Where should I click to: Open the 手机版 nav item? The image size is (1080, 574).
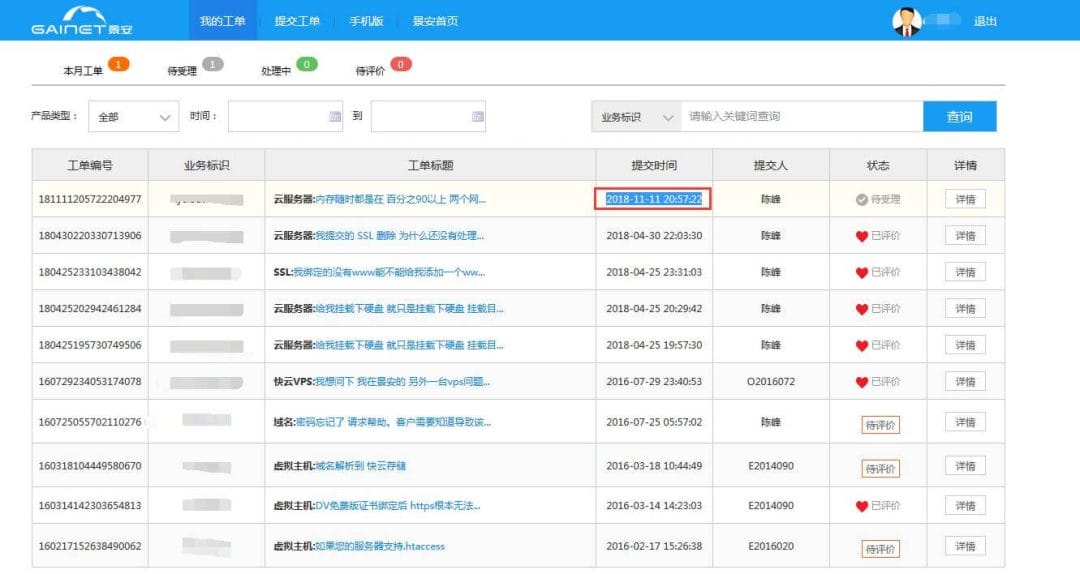click(366, 21)
